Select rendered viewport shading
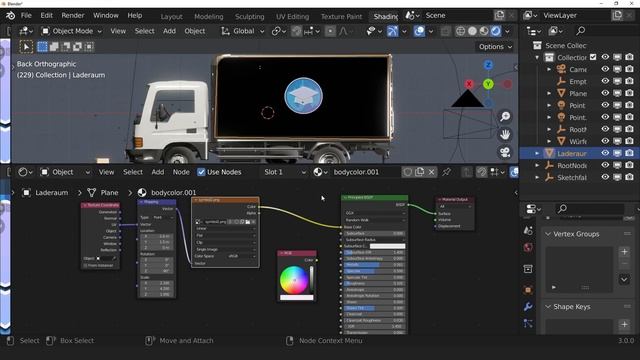 point(496,31)
